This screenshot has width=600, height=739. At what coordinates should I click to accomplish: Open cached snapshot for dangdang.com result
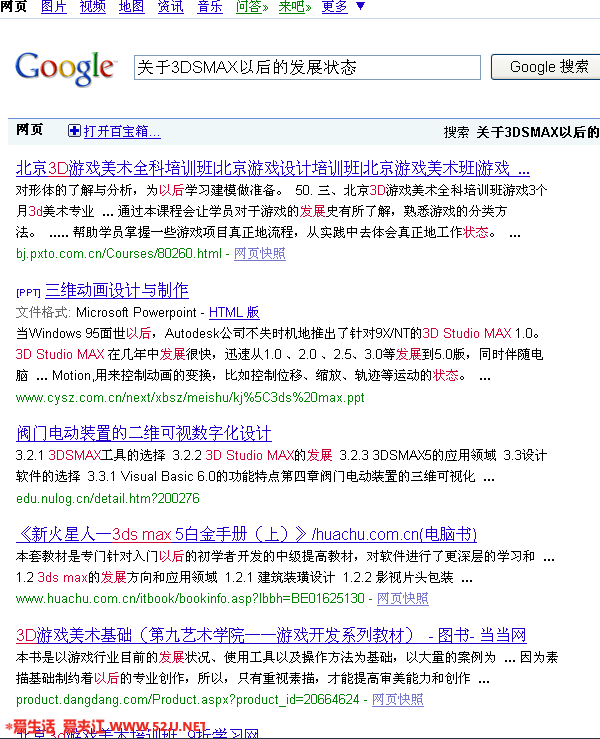398,699
